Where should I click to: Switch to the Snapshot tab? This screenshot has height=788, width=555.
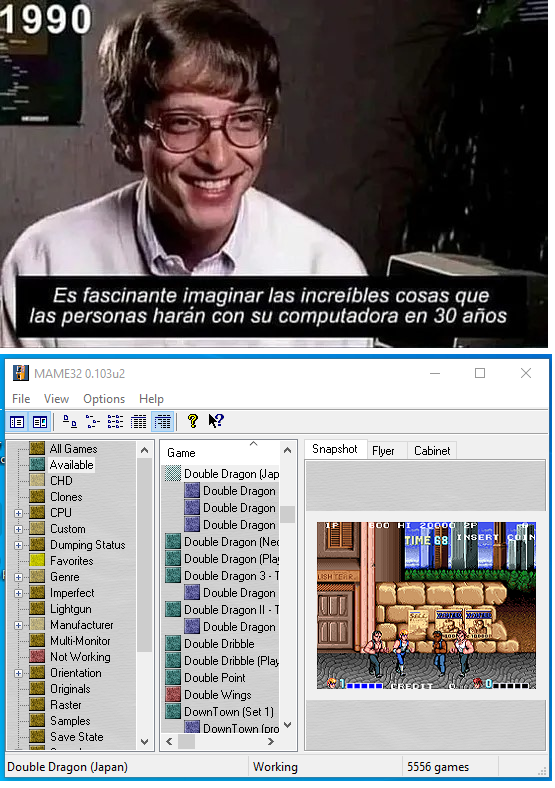[x=335, y=449]
